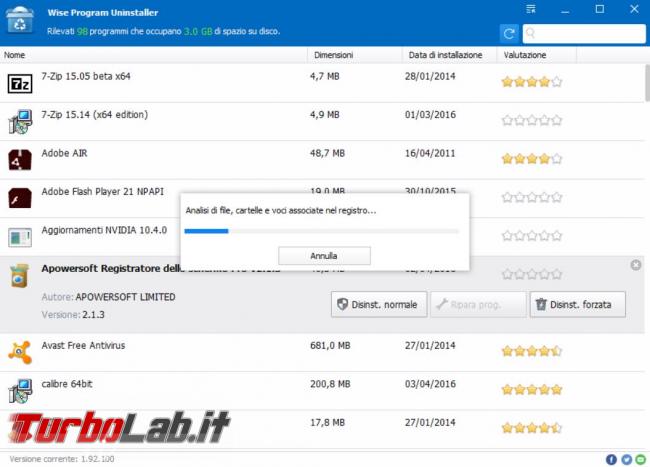
Task: Click the analysis progress bar
Action: point(322,231)
